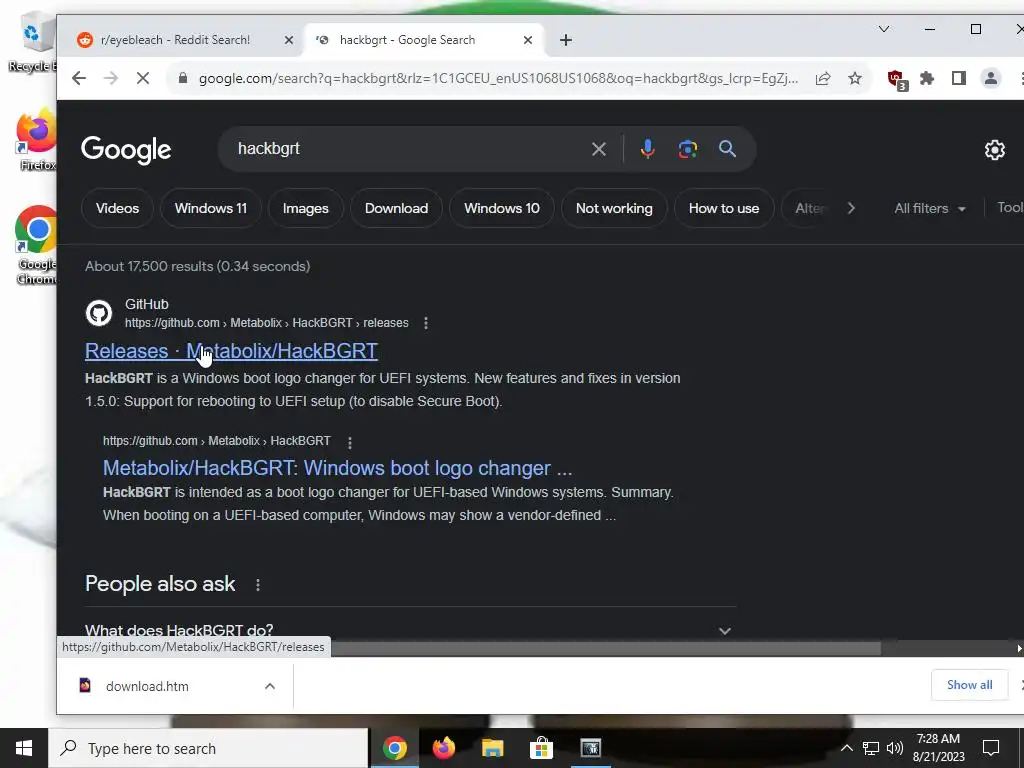Viewport: 1024px width, 768px height.
Task: Bookmark this page with the star icon
Action: coord(855,78)
